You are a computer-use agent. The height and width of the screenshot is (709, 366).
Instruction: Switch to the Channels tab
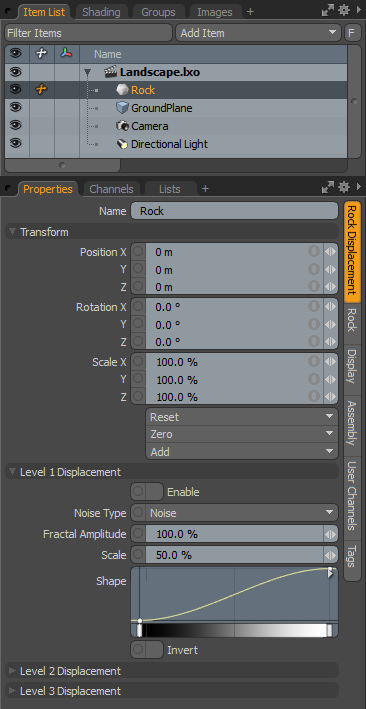pyautogui.click(x=111, y=189)
